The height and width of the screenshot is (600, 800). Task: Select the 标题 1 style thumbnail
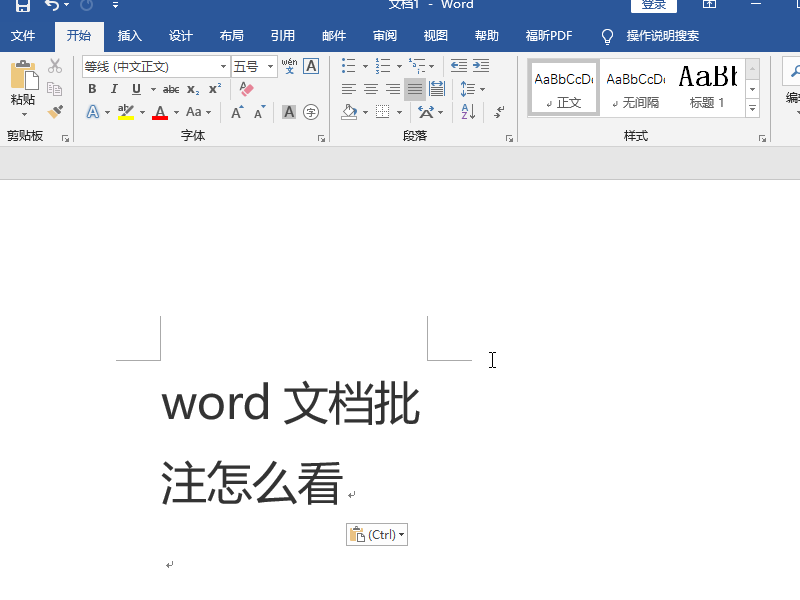point(707,86)
